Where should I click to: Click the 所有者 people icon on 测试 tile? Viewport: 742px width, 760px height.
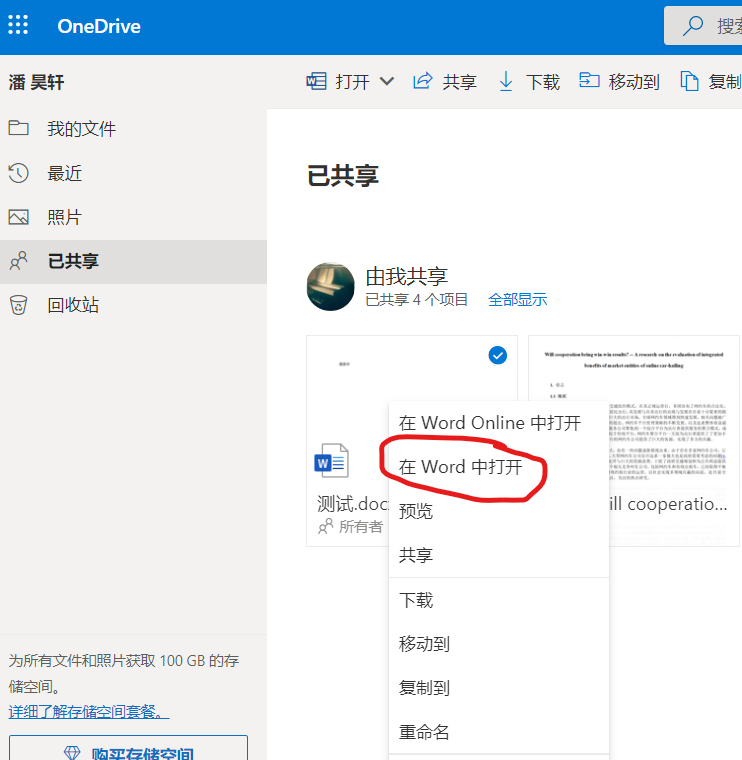click(326, 526)
